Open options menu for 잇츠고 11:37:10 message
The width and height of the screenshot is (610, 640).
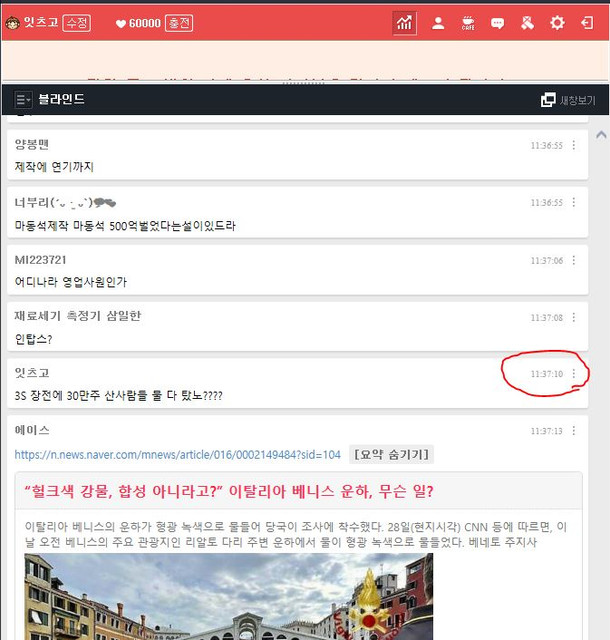[x=574, y=373]
